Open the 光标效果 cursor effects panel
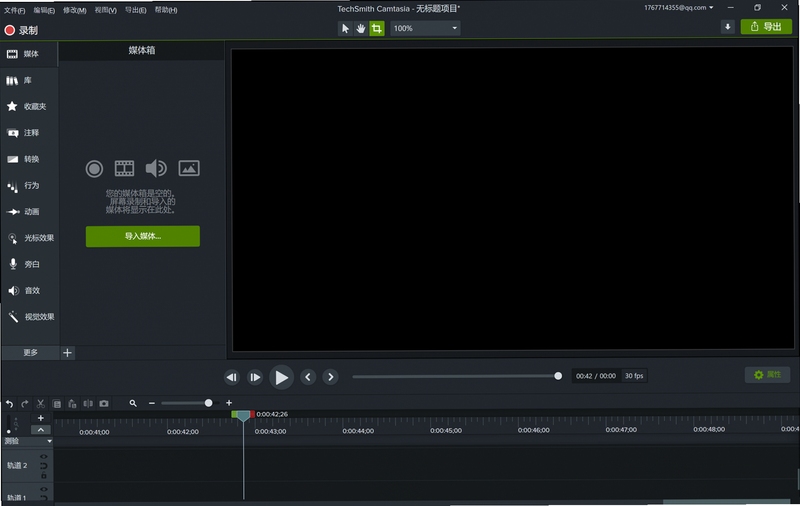This screenshot has width=800, height=506. tap(29, 238)
